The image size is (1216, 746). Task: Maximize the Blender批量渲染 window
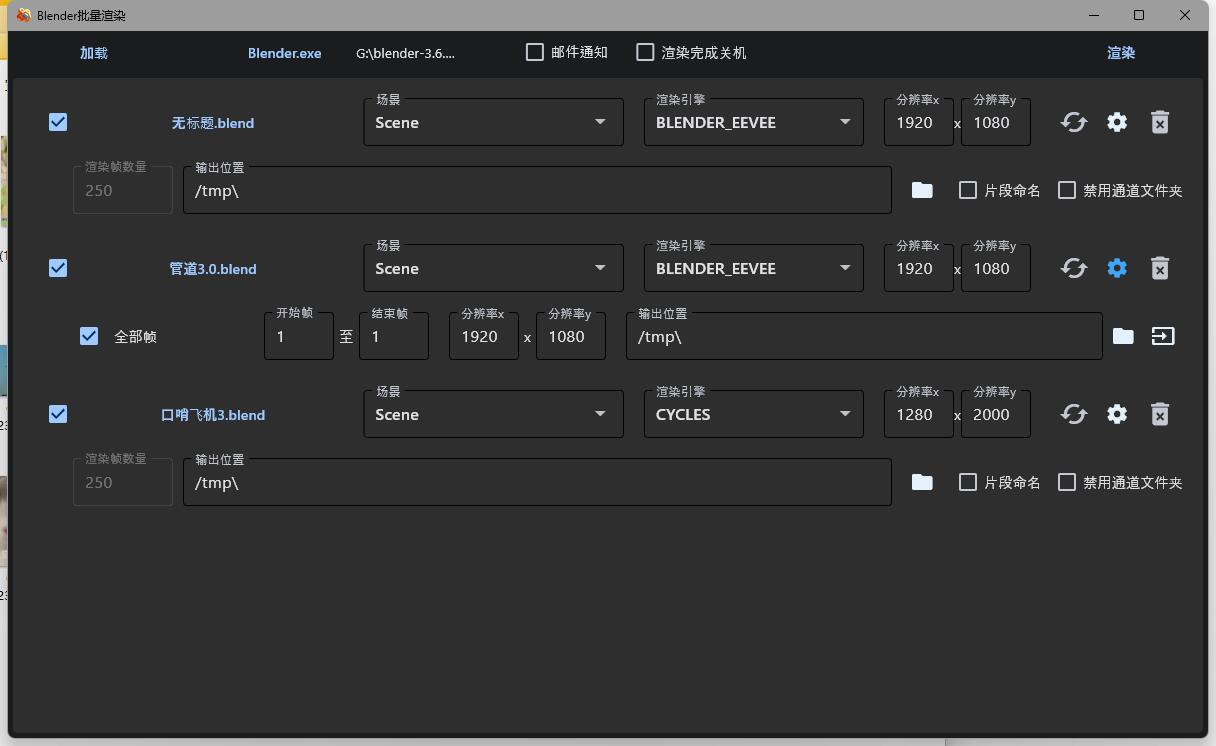[1139, 15]
